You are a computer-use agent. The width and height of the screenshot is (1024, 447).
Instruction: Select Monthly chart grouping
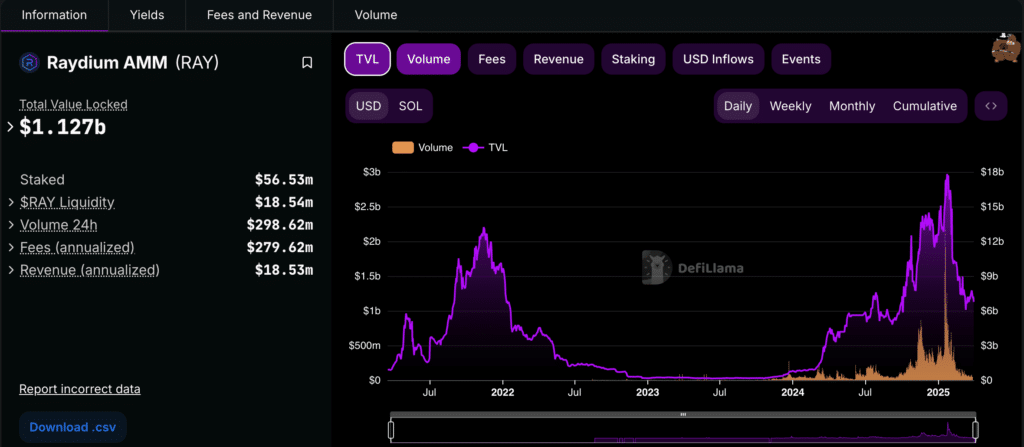(852, 106)
